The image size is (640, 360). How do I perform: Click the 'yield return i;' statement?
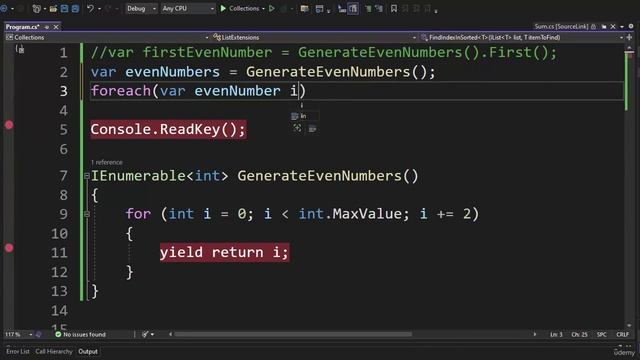tap(224, 252)
